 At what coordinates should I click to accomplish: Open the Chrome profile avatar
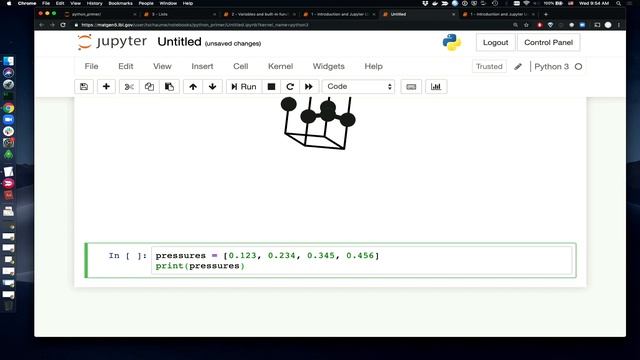[x=608, y=25]
